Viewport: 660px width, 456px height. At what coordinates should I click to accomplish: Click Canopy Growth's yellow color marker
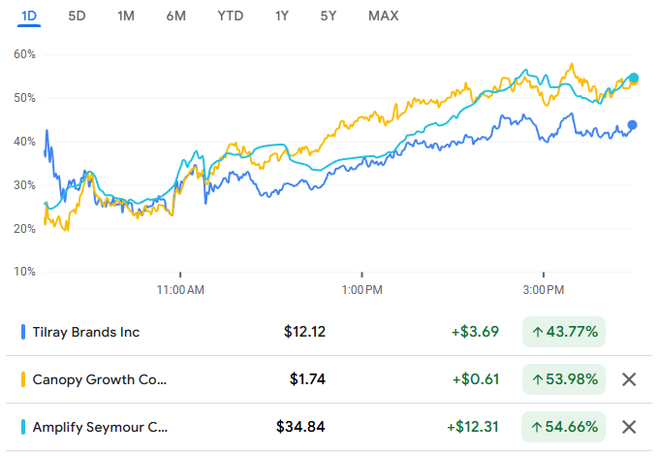[23, 380]
